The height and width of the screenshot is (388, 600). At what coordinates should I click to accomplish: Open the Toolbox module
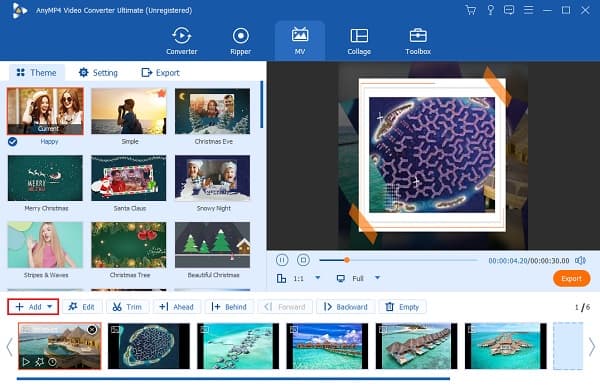pos(418,41)
